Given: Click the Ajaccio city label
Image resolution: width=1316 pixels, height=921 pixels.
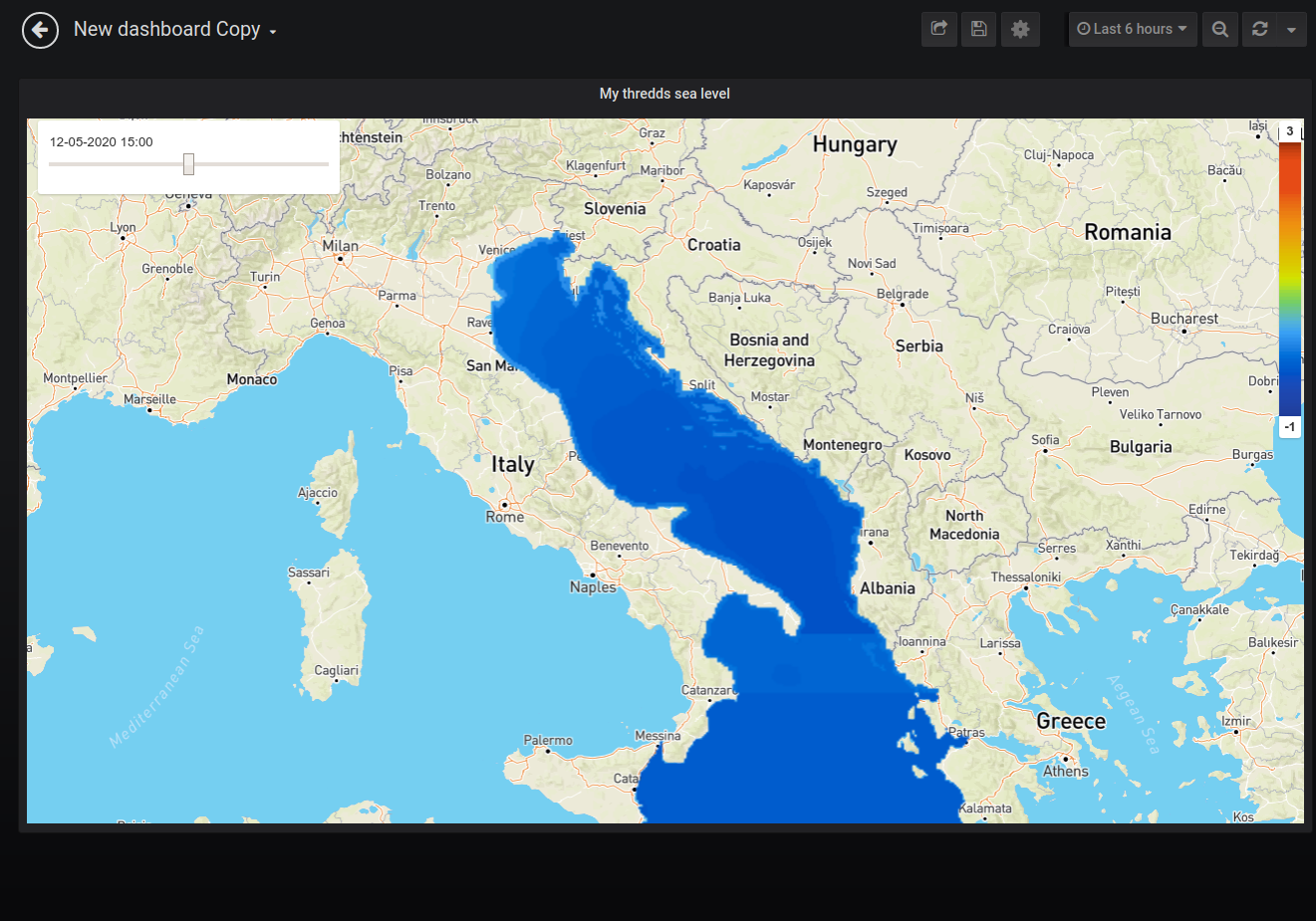Looking at the screenshot, I should (318, 493).
